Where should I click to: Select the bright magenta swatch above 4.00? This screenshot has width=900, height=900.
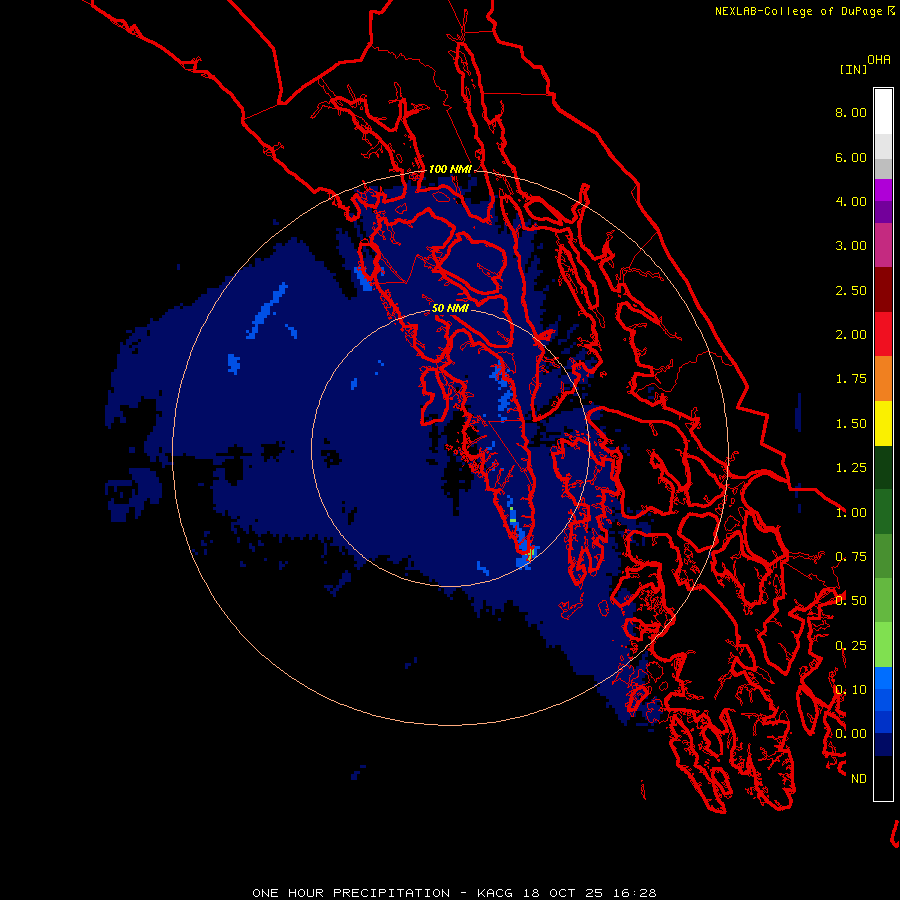(x=883, y=190)
